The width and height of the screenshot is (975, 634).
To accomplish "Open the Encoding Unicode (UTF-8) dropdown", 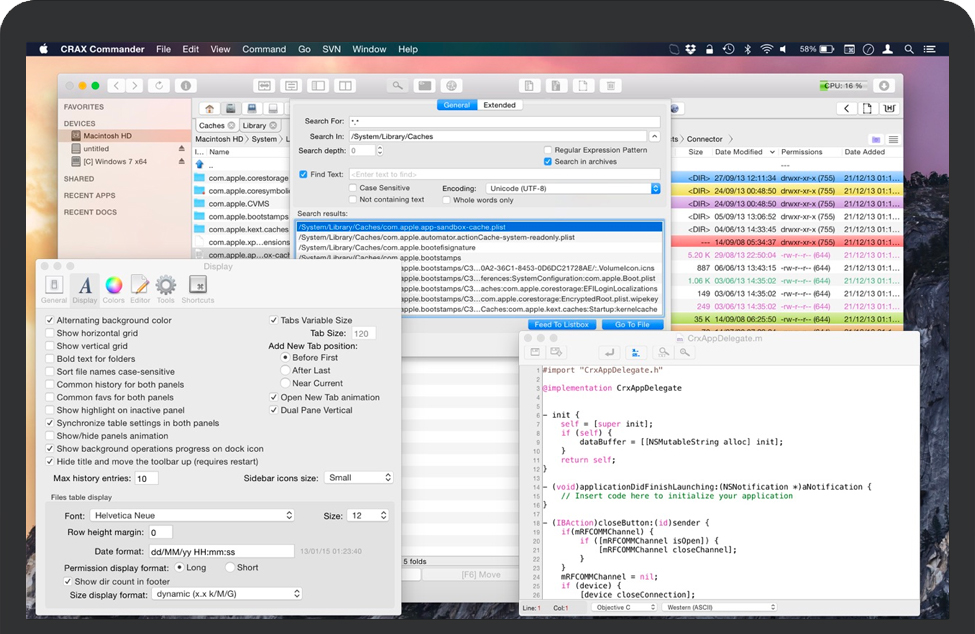I will pos(573,188).
